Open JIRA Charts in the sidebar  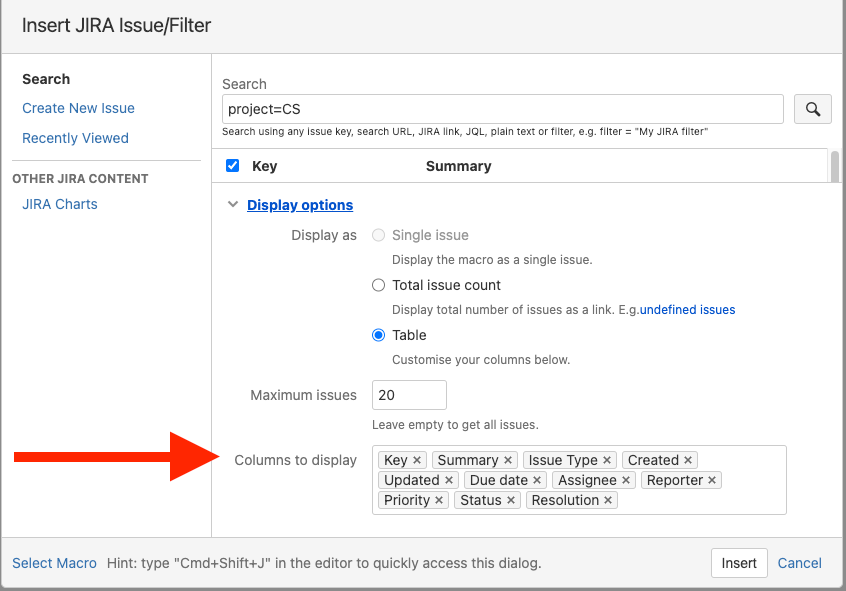(60, 204)
